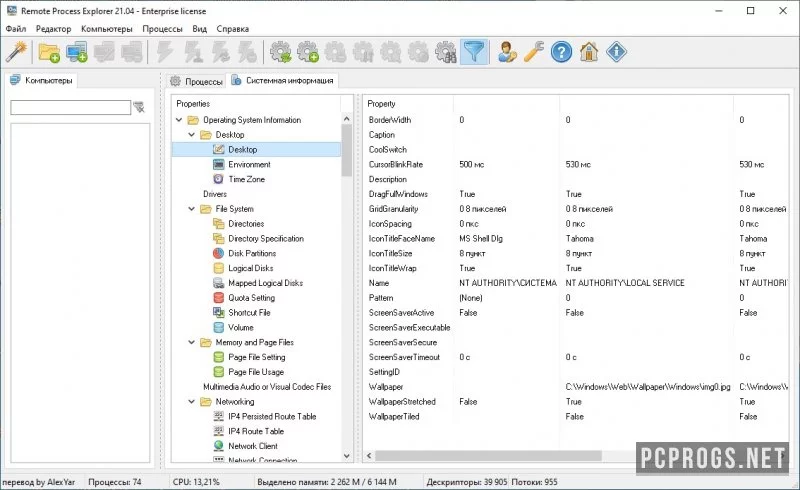Click the Disk Partitions pie icon

pos(218,253)
